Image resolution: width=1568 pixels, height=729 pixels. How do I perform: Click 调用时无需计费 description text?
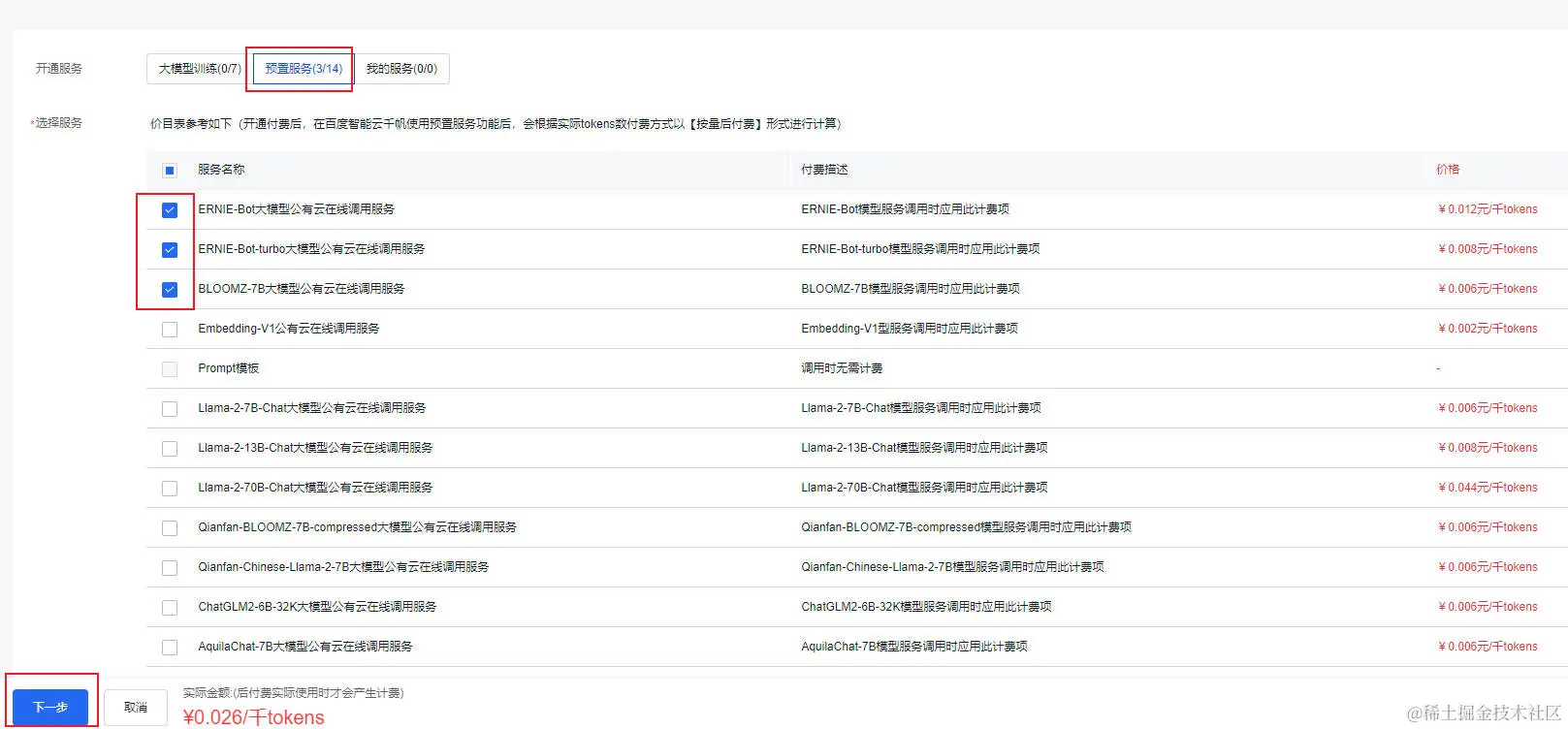click(842, 368)
